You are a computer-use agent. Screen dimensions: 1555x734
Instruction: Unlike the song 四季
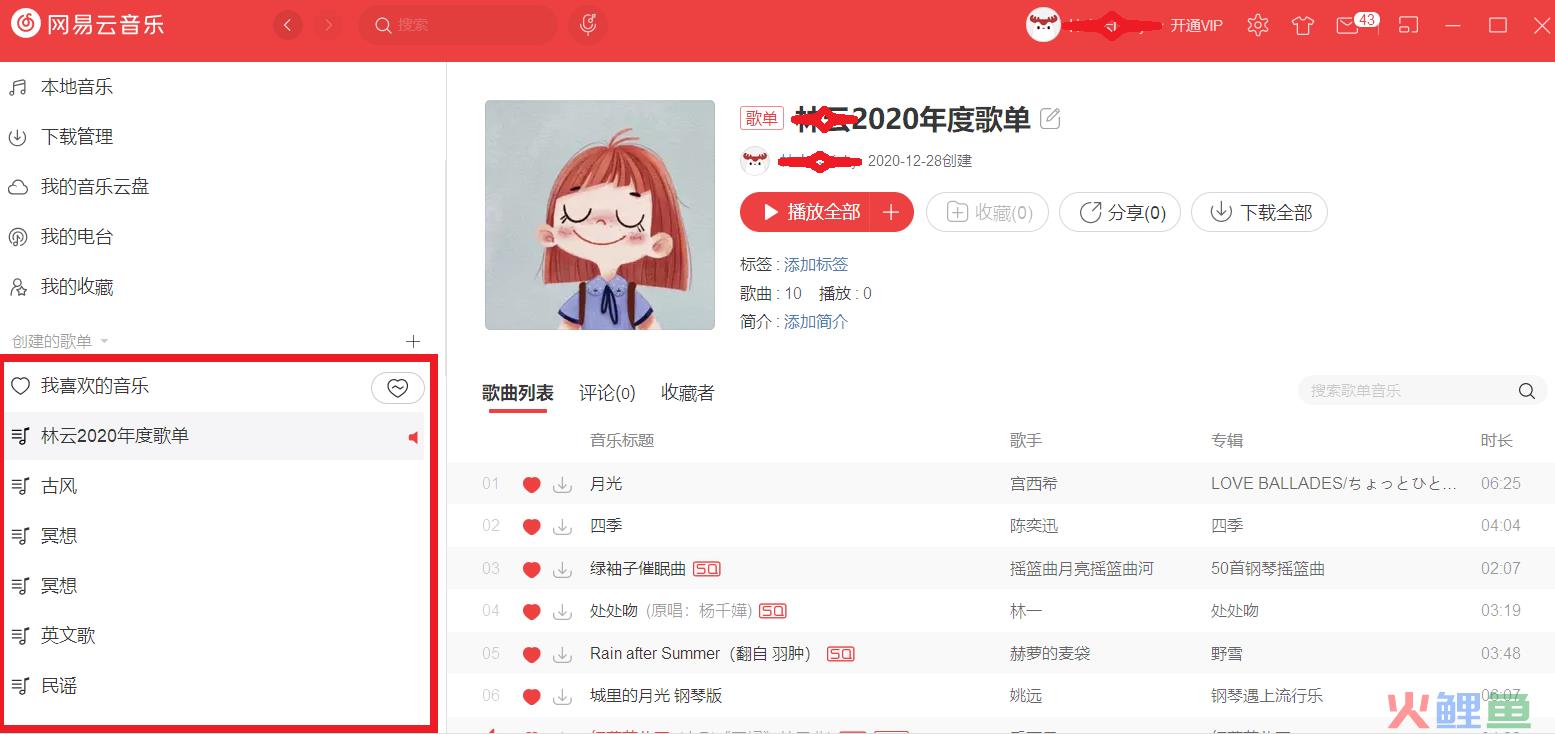[x=531, y=527]
